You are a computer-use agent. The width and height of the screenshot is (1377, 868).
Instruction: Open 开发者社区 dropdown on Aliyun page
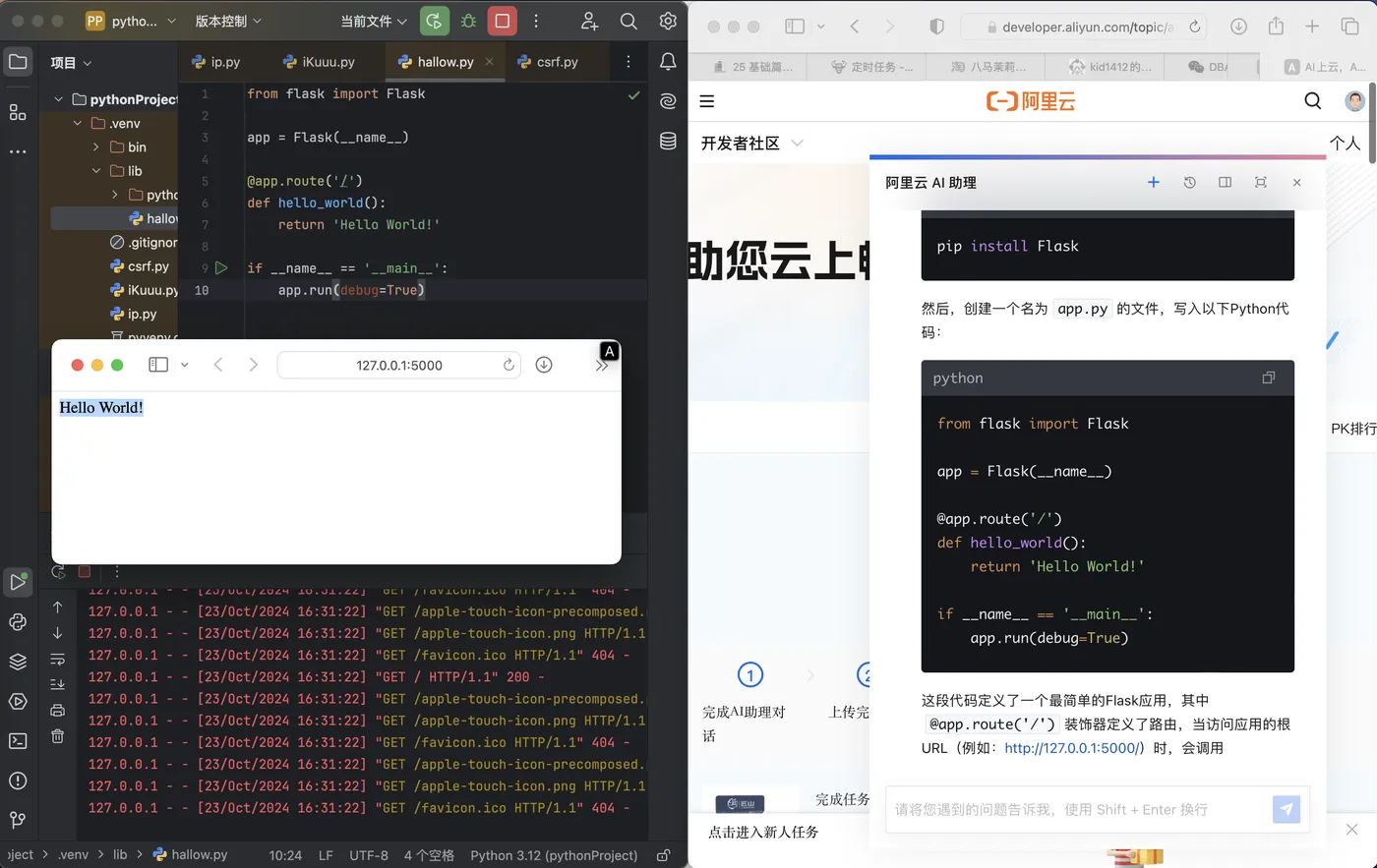(798, 144)
